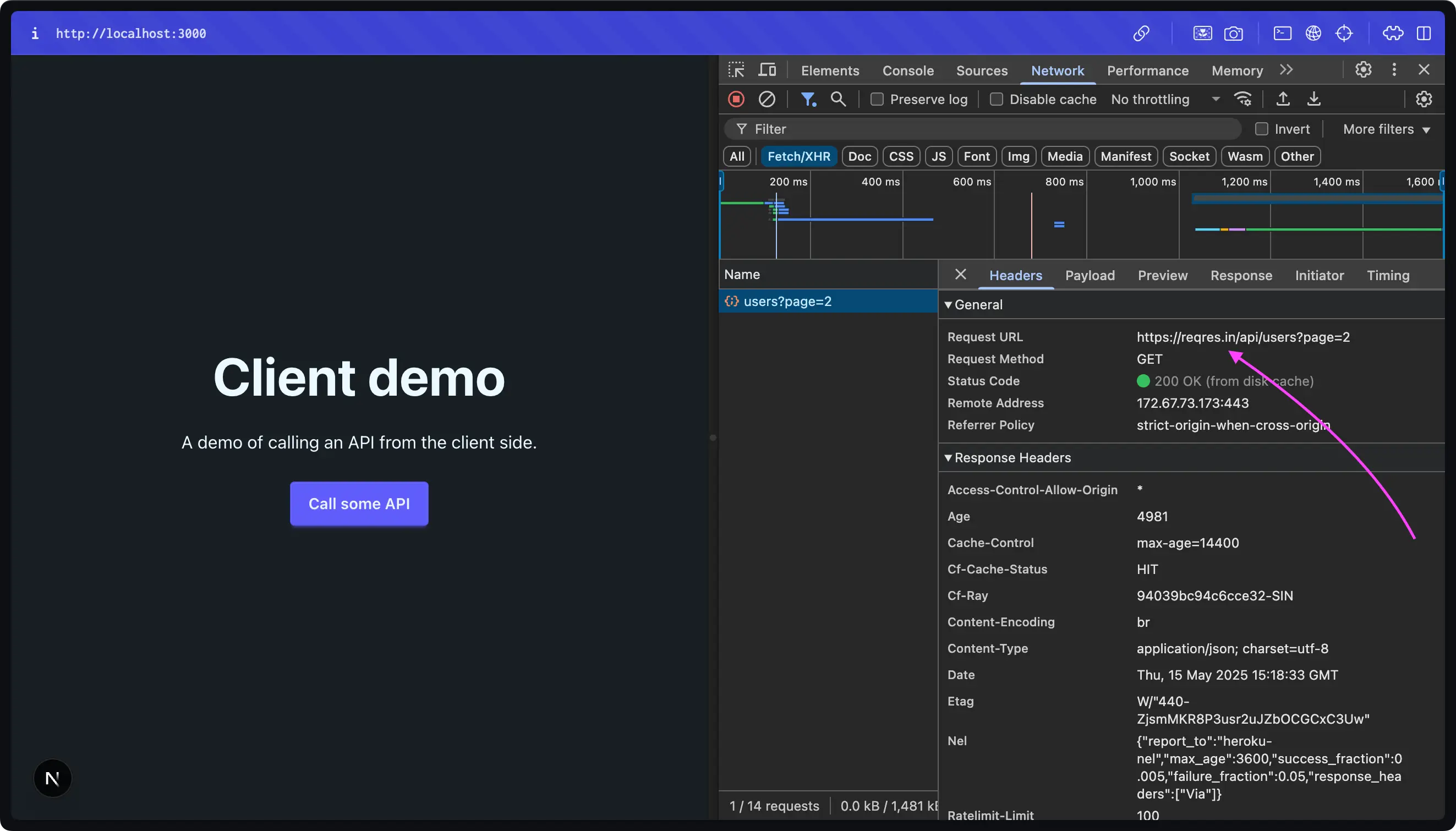Show more DevTools tabs chevron
Image resolution: width=1456 pixels, height=831 pixels.
pyautogui.click(x=1286, y=70)
